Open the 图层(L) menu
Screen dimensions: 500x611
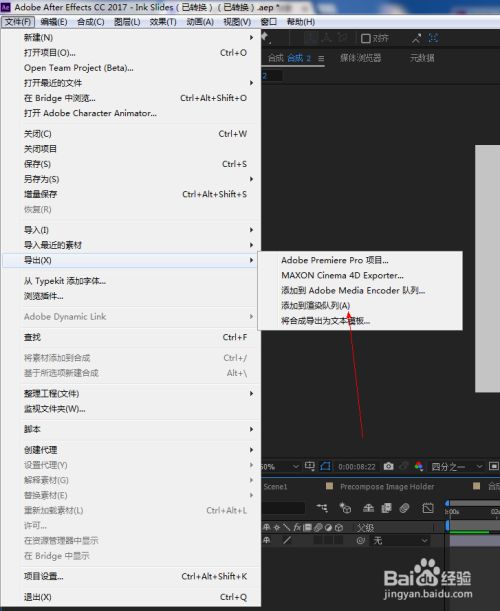127,22
